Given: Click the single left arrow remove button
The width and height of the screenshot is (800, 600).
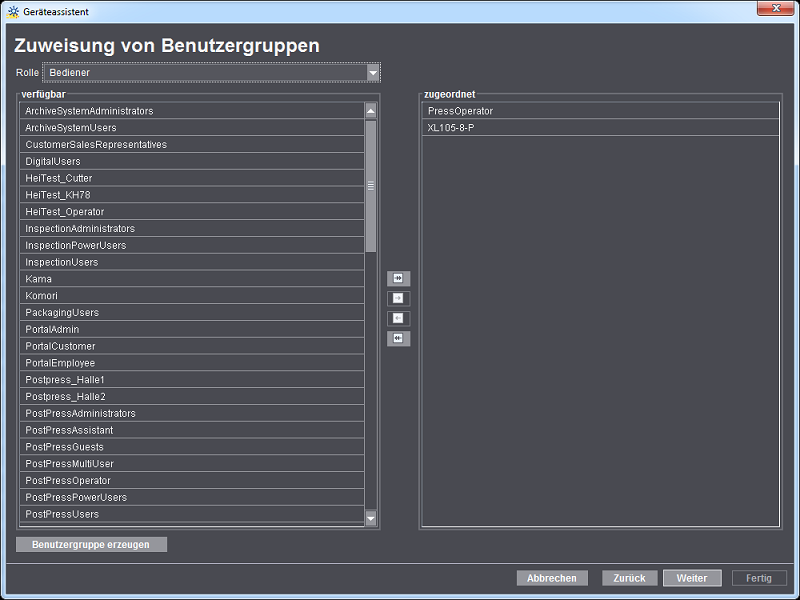Looking at the screenshot, I should [399, 319].
